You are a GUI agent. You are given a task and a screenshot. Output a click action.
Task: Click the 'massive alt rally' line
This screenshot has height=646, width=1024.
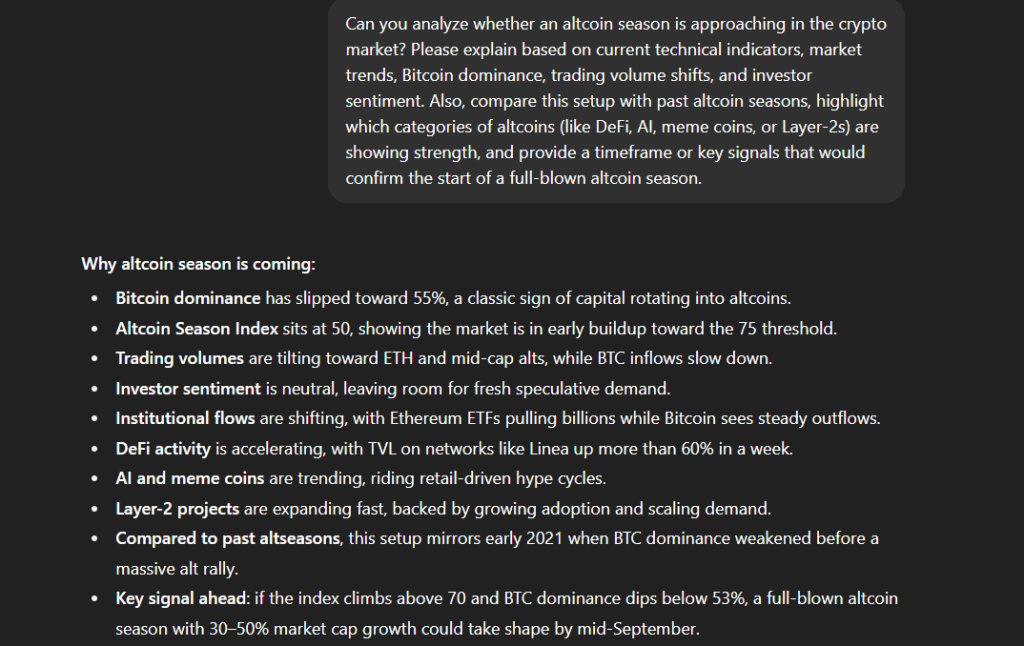pos(176,569)
